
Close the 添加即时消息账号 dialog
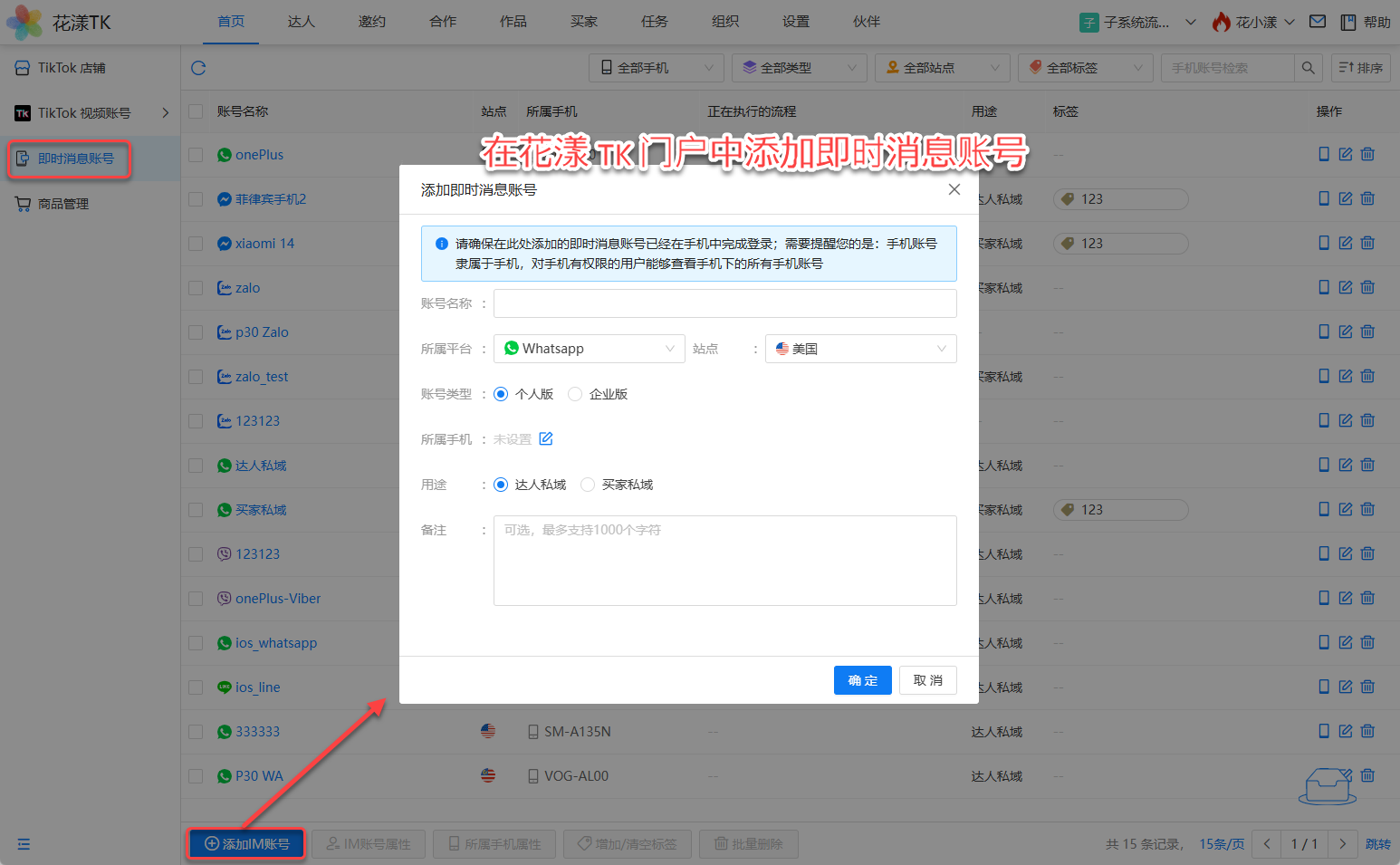point(954,189)
